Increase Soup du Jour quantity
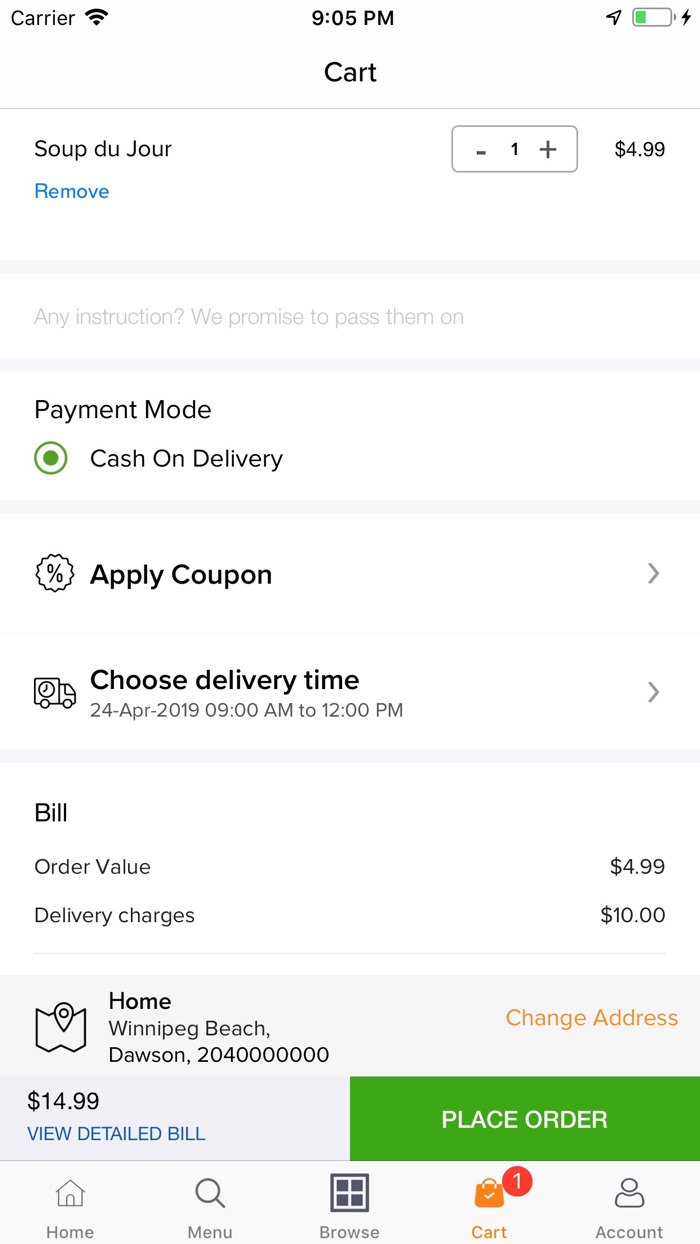Viewport: 700px width, 1244px height. pyautogui.click(x=548, y=150)
